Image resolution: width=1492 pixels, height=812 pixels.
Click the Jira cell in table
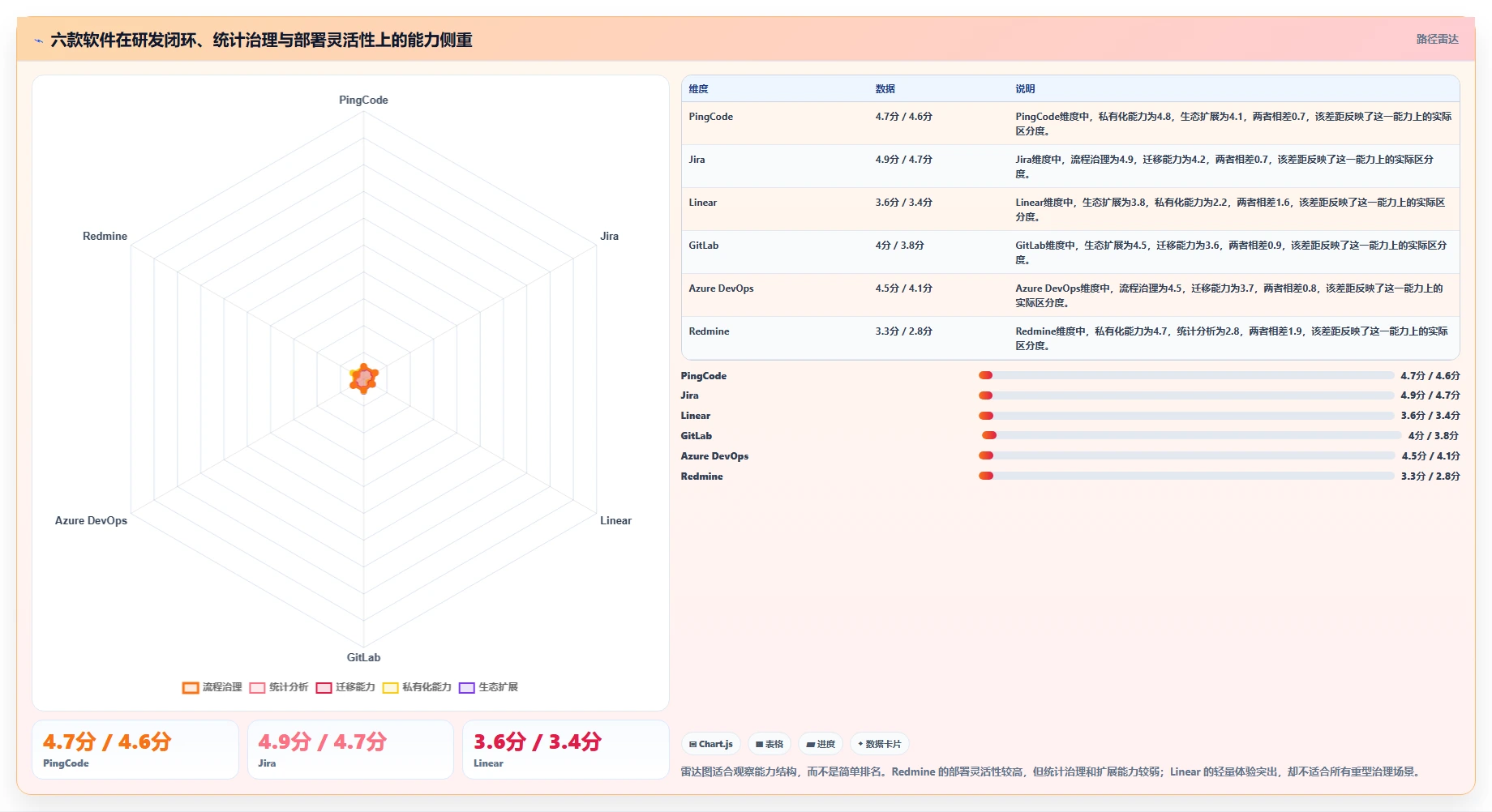coord(697,160)
